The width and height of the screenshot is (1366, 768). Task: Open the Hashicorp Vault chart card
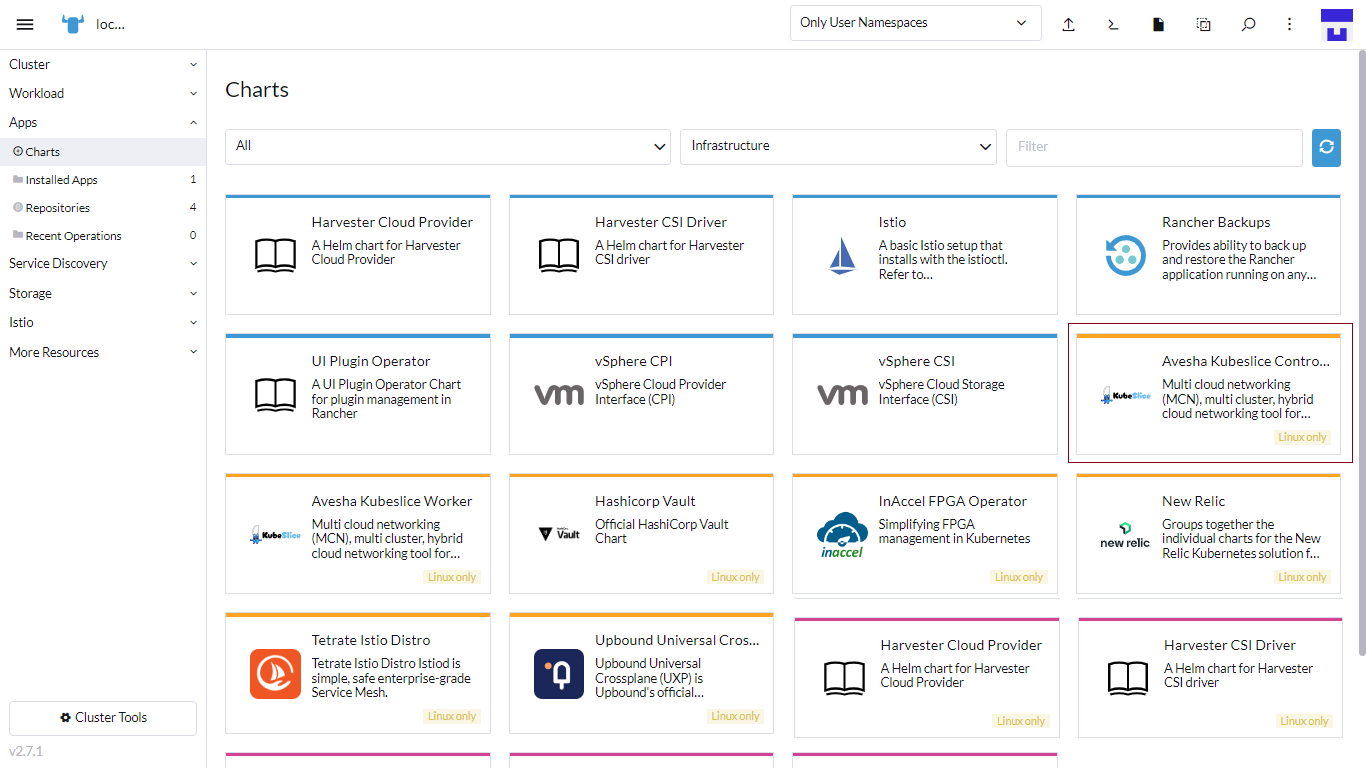click(x=641, y=534)
